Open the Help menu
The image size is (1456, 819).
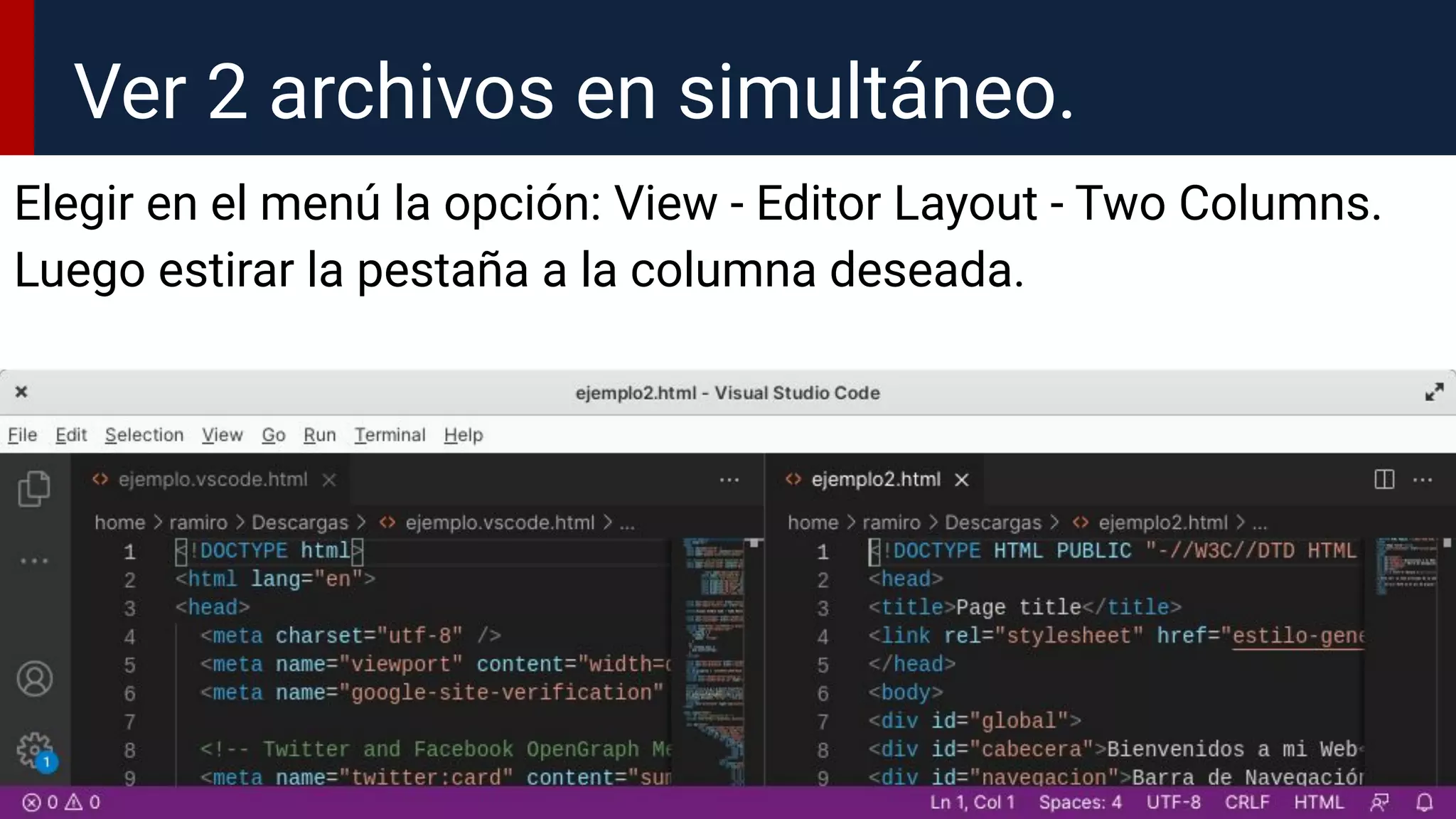464,435
